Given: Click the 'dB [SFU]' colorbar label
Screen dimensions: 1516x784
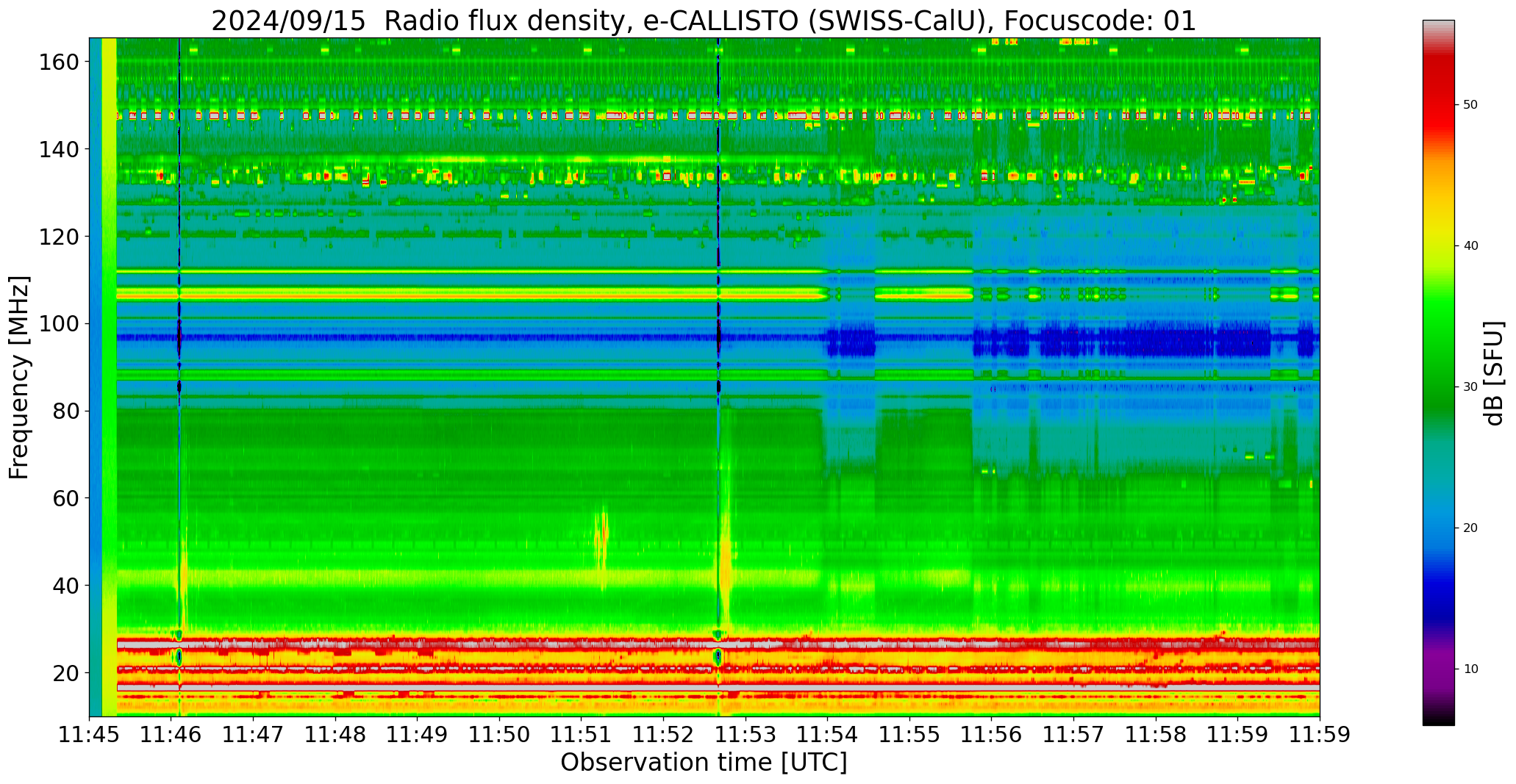Looking at the screenshot, I should 1494,373.
